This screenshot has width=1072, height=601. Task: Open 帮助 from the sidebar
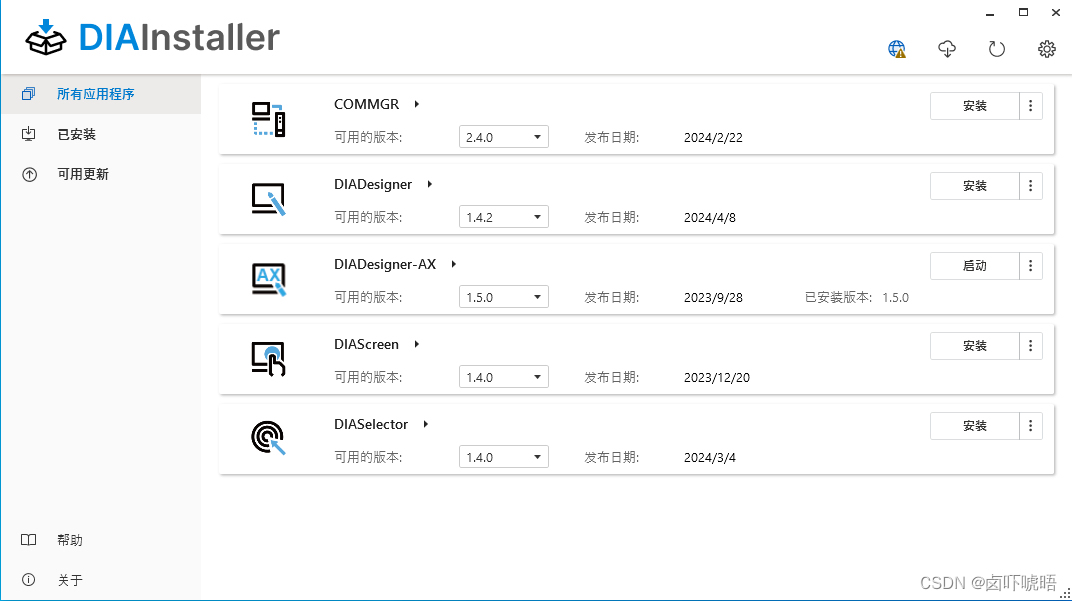101,540
